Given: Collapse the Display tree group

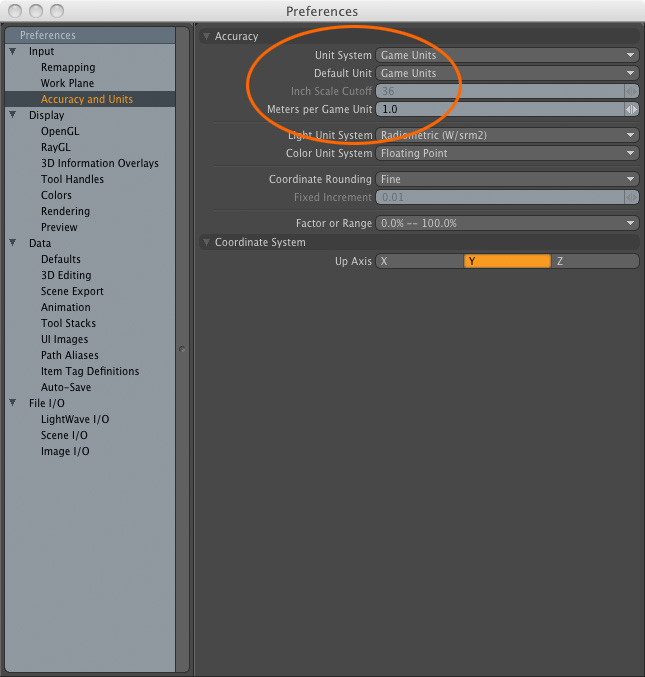Looking at the screenshot, I should pos(13,115).
